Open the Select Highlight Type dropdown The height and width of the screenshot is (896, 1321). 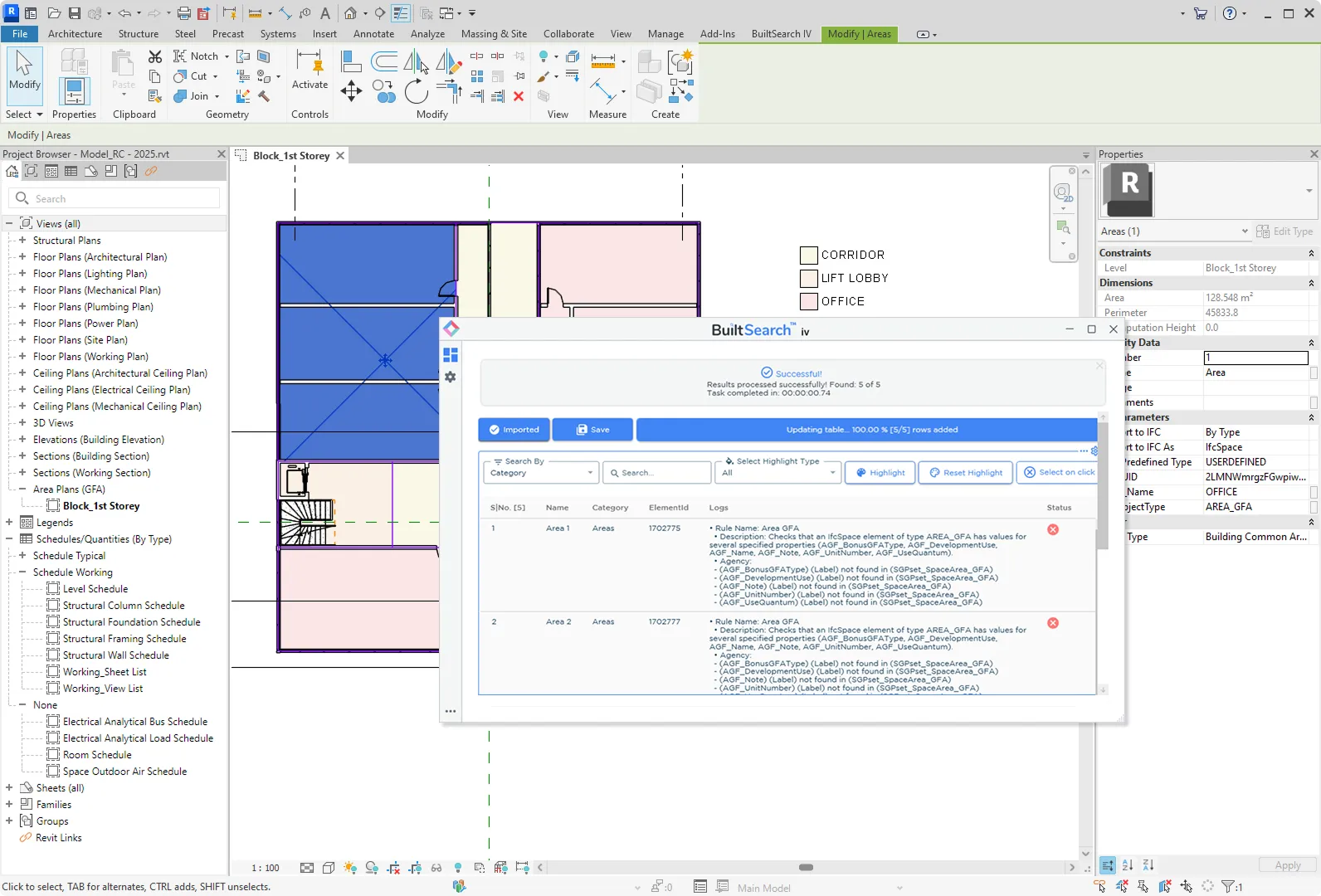[778, 473]
